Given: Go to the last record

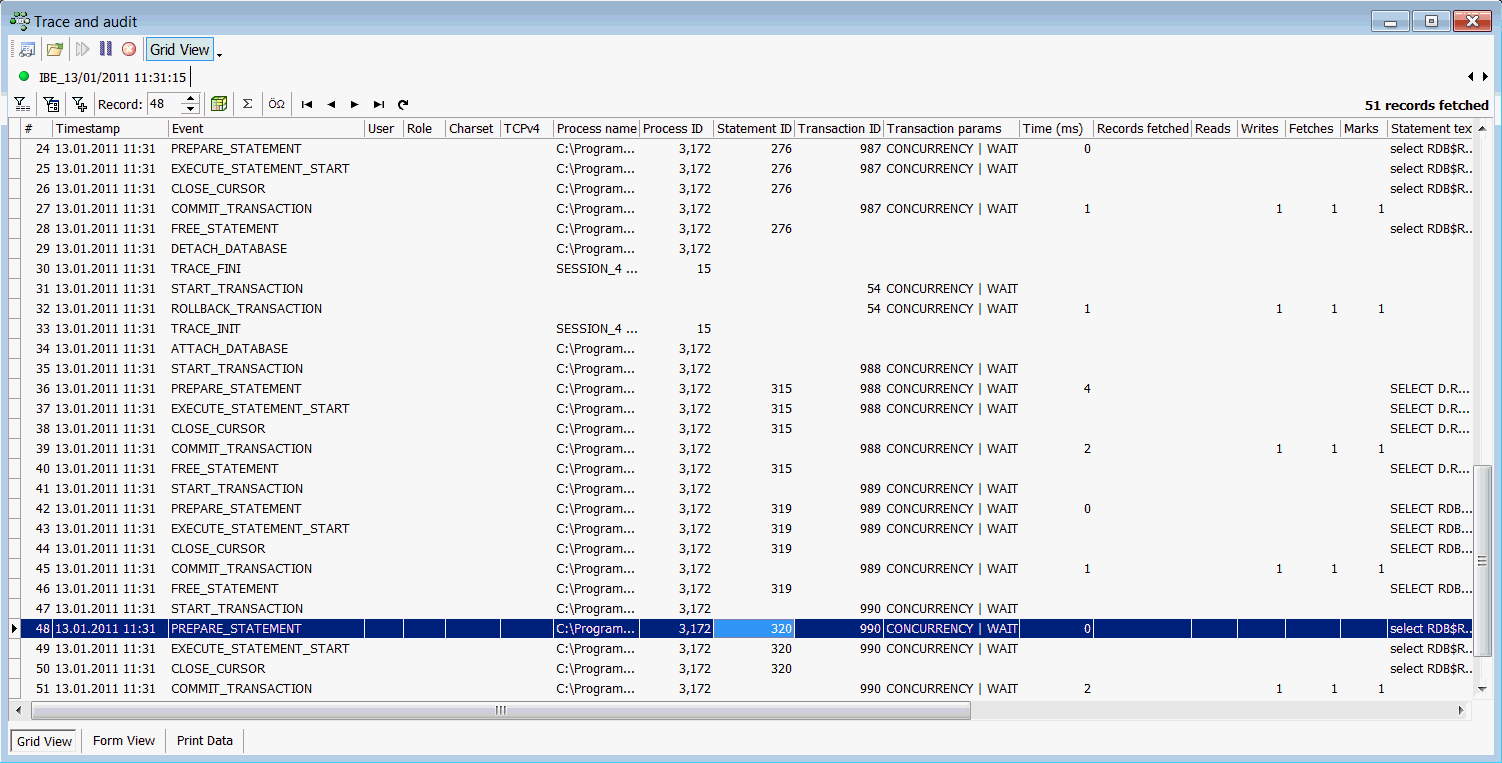Looking at the screenshot, I should [x=379, y=104].
